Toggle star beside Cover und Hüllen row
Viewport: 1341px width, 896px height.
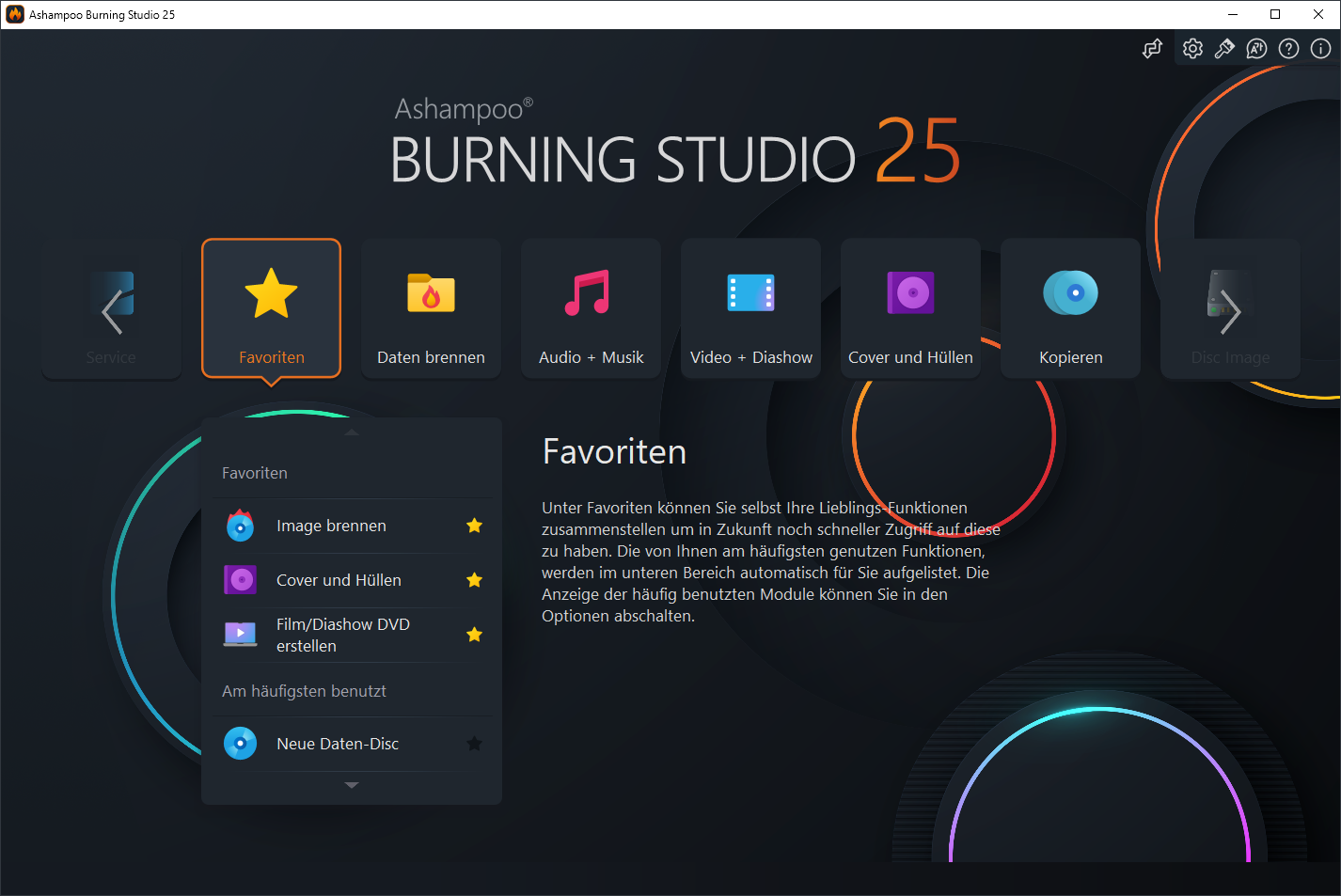[x=474, y=580]
